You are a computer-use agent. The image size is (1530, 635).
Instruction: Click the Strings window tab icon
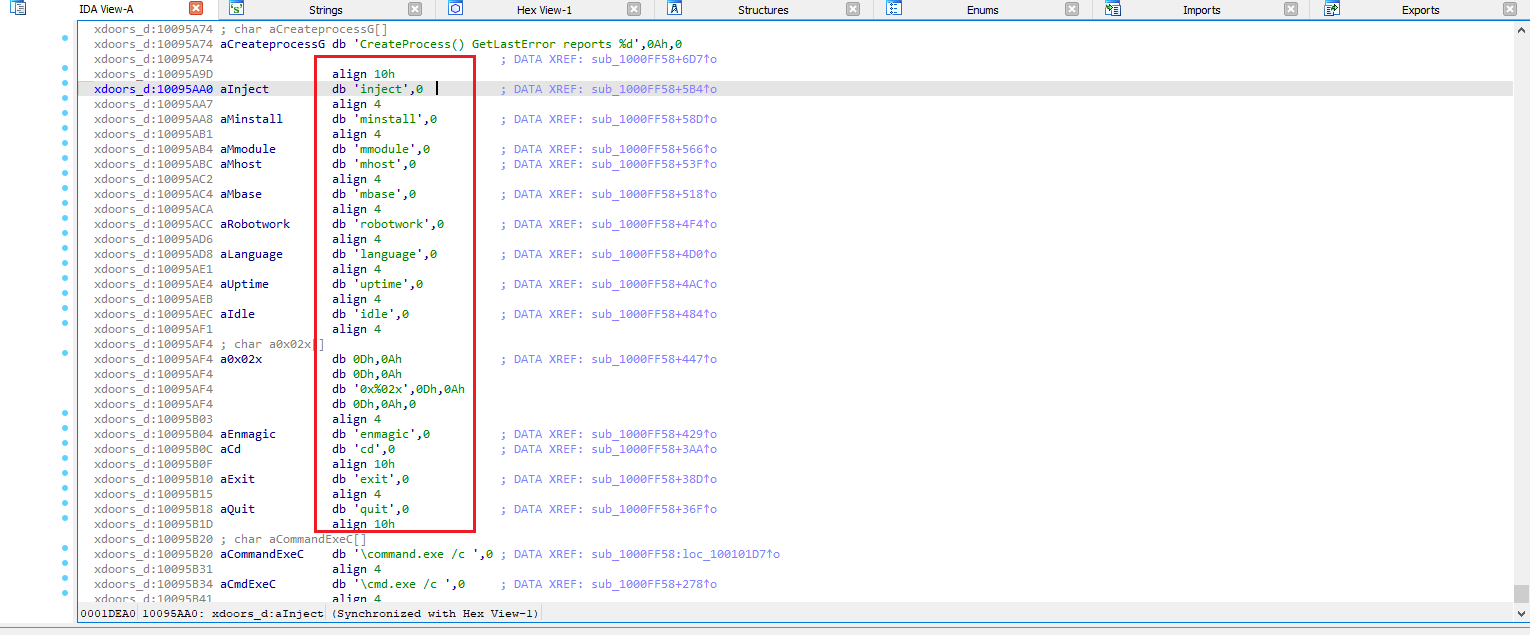(x=235, y=9)
